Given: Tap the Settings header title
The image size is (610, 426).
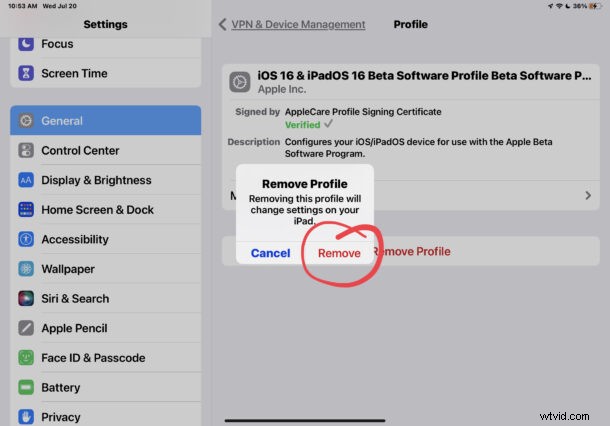Looking at the screenshot, I should tap(105, 24).
